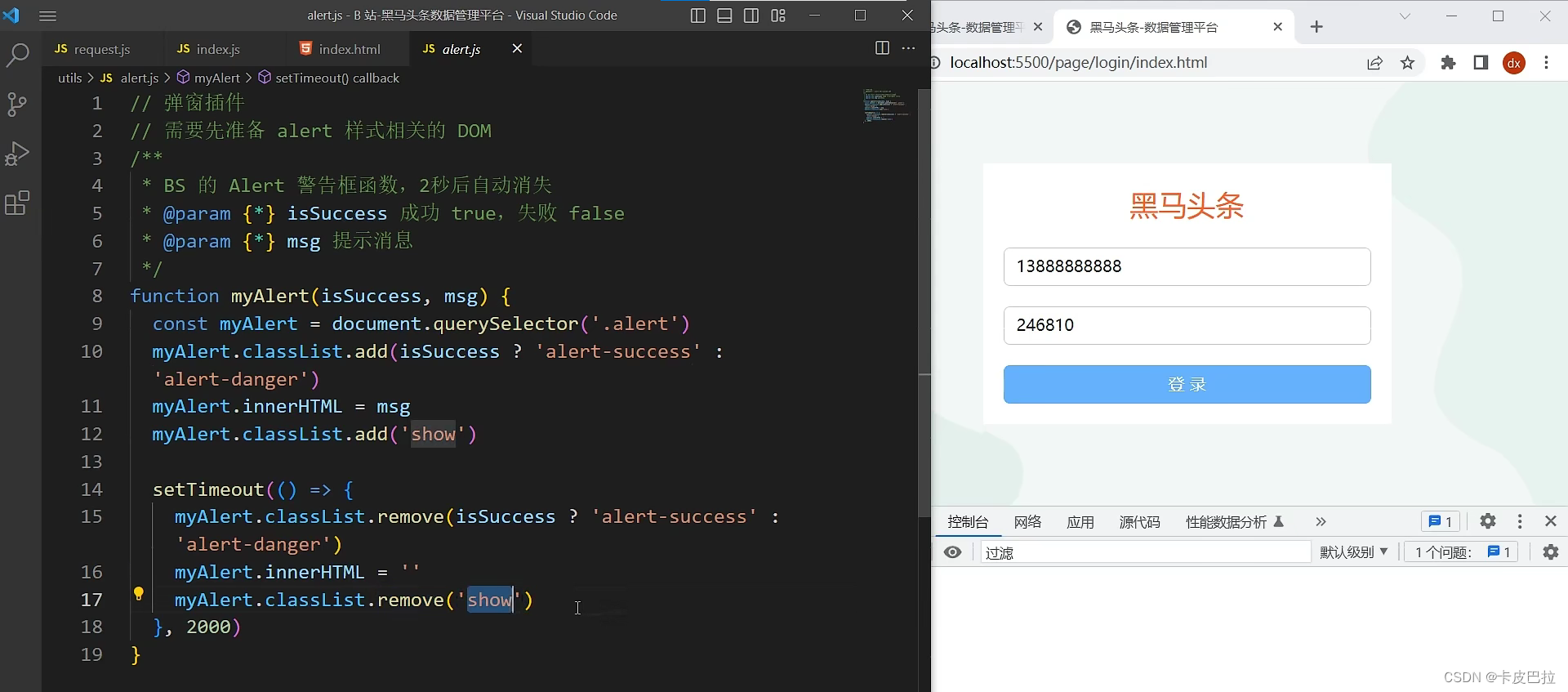The height and width of the screenshot is (692, 1568).
Task: Open the VS Code hamburger menu
Action: tap(48, 16)
